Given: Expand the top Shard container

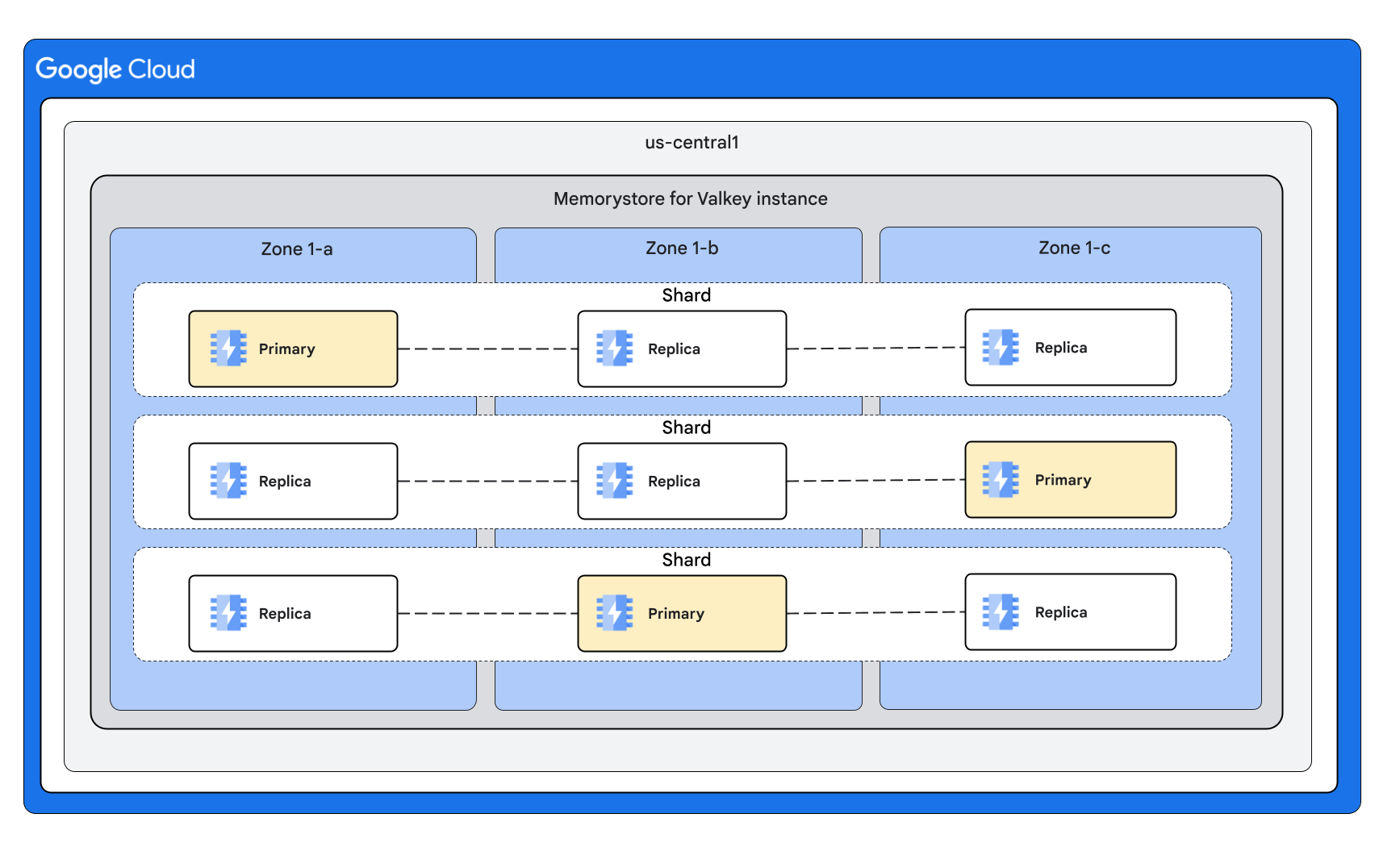Looking at the screenshot, I should (x=685, y=295).
